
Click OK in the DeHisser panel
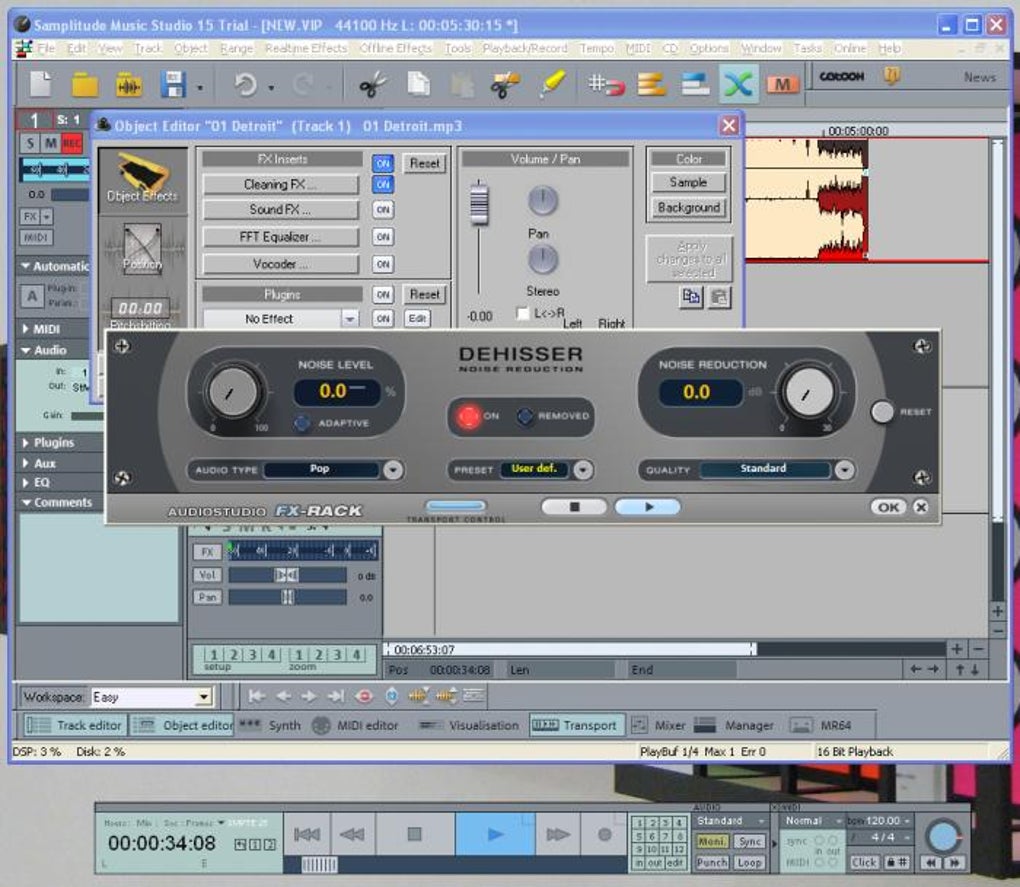pyautogui.click(x=888, y=507)
